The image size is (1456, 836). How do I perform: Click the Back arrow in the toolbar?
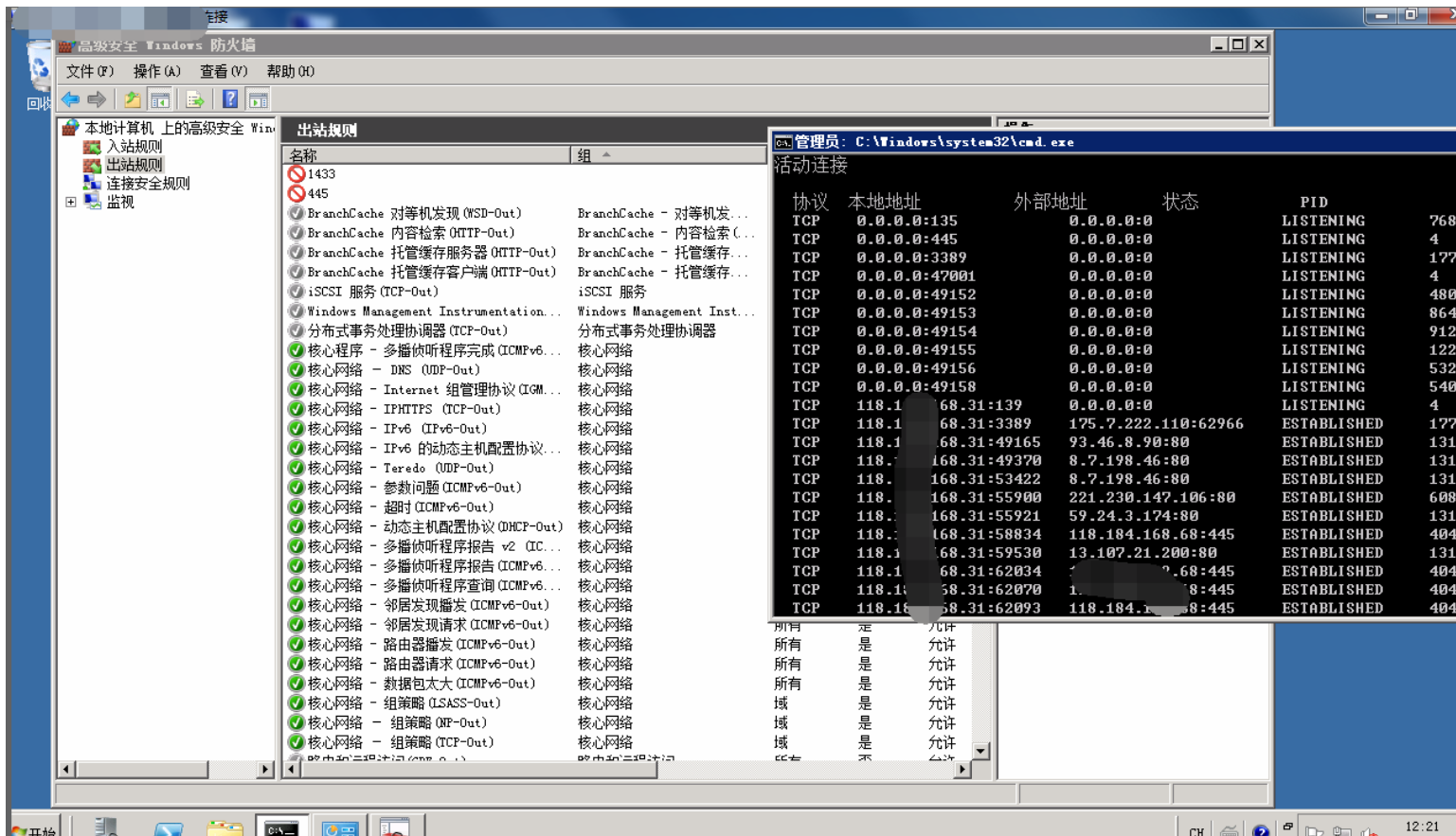71,99
